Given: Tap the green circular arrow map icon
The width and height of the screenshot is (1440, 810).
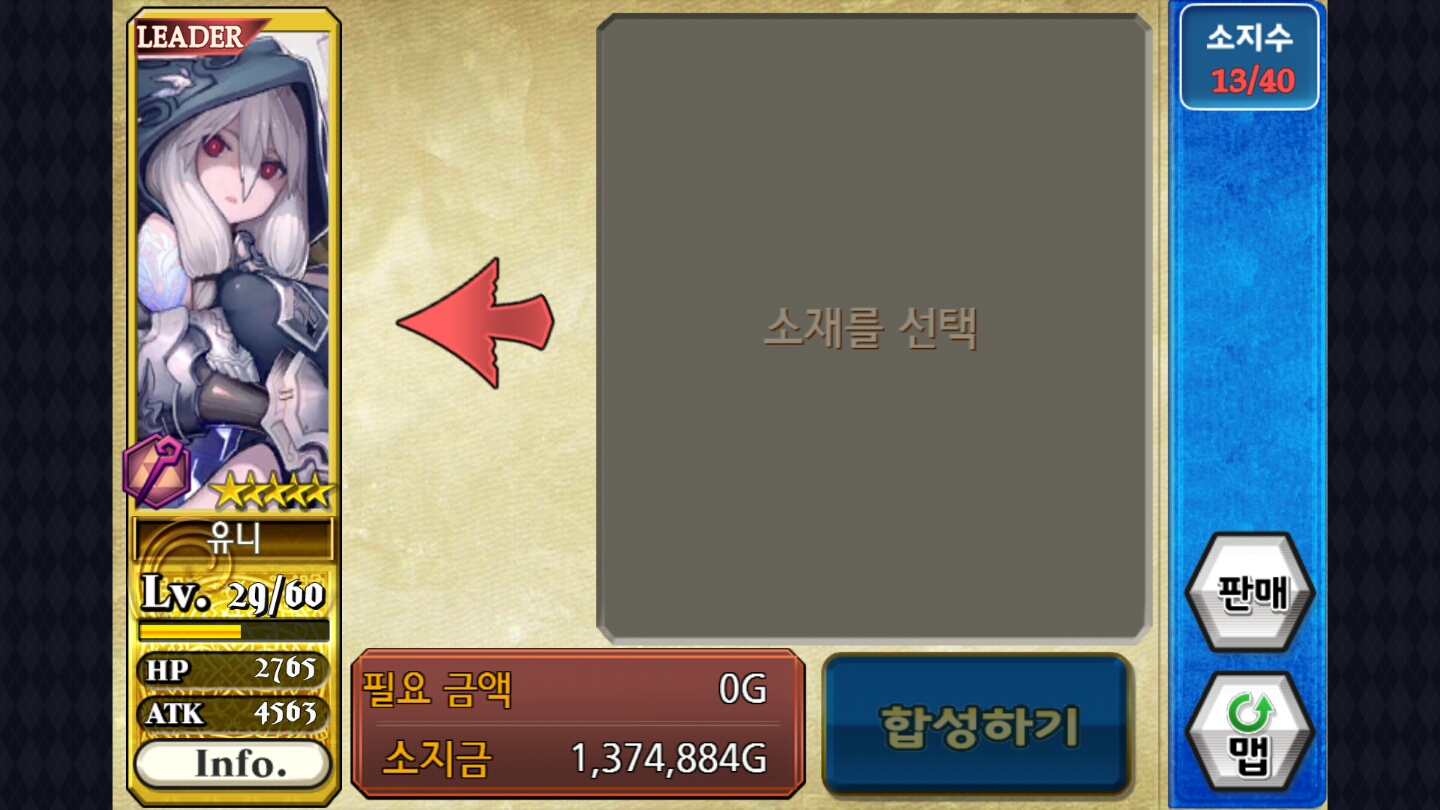Looking at the screenshot, I should pyautogui.click(x=1250, y=715).
